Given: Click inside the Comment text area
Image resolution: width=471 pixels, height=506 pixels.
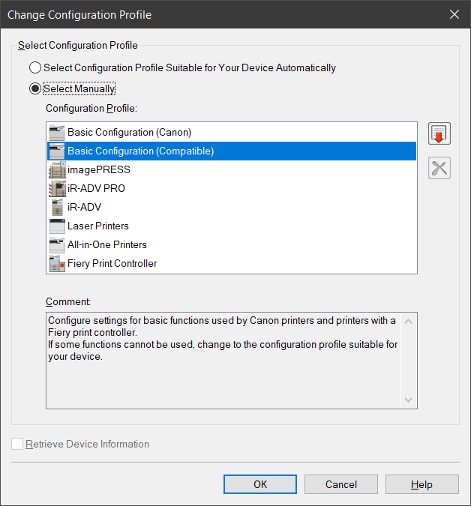Looking at the screenshot, I should tap(223, 361).
